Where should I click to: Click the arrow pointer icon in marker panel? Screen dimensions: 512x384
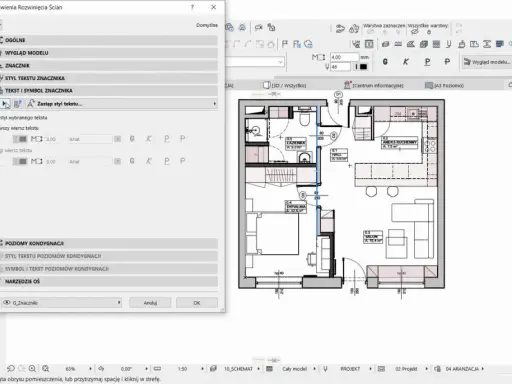5,104
